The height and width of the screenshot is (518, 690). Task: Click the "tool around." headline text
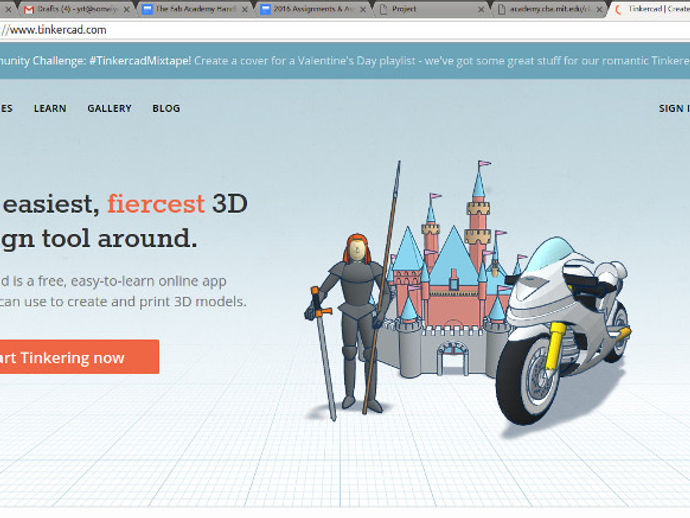click(119, 239)
